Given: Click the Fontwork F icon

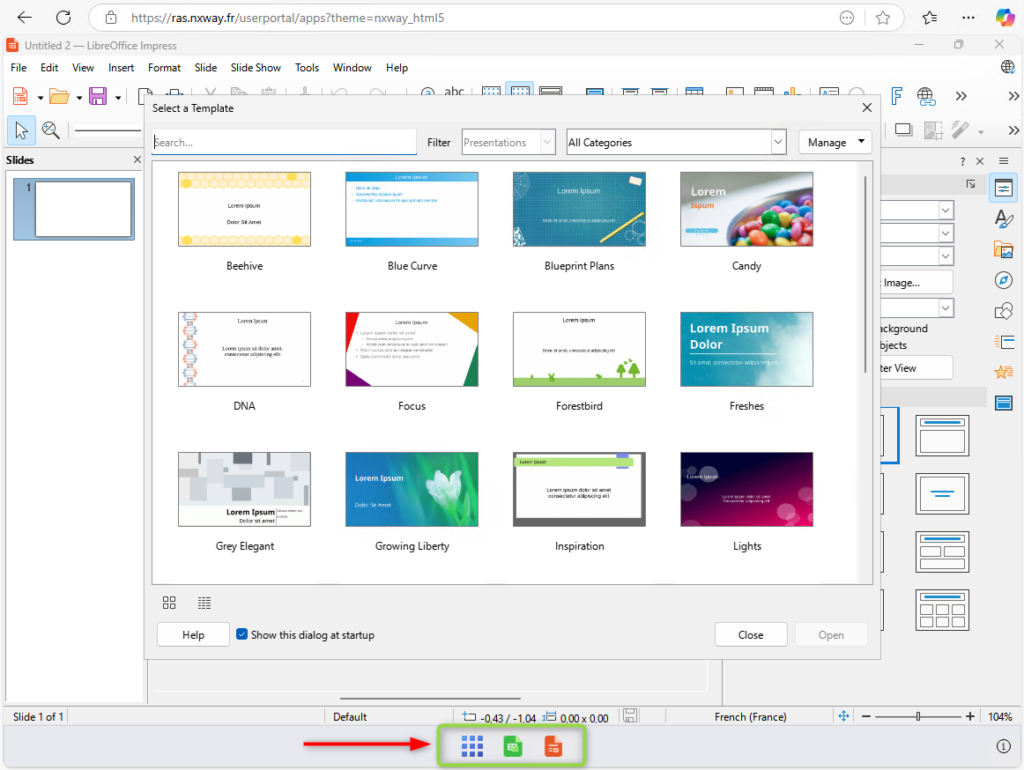Looking at the screenshot, I should coord(897,97).
